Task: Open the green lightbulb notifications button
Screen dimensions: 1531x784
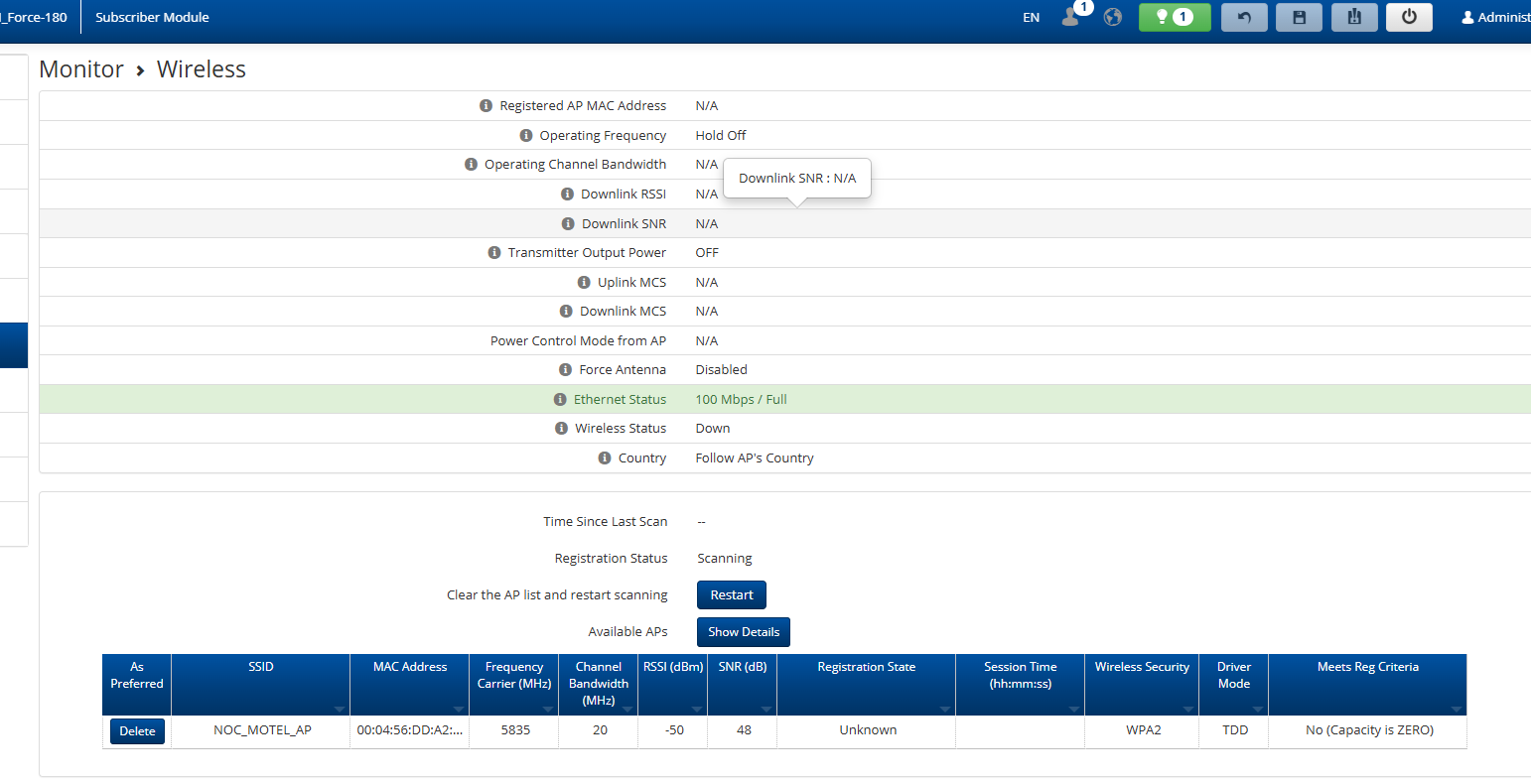Action: [1175, 17]
